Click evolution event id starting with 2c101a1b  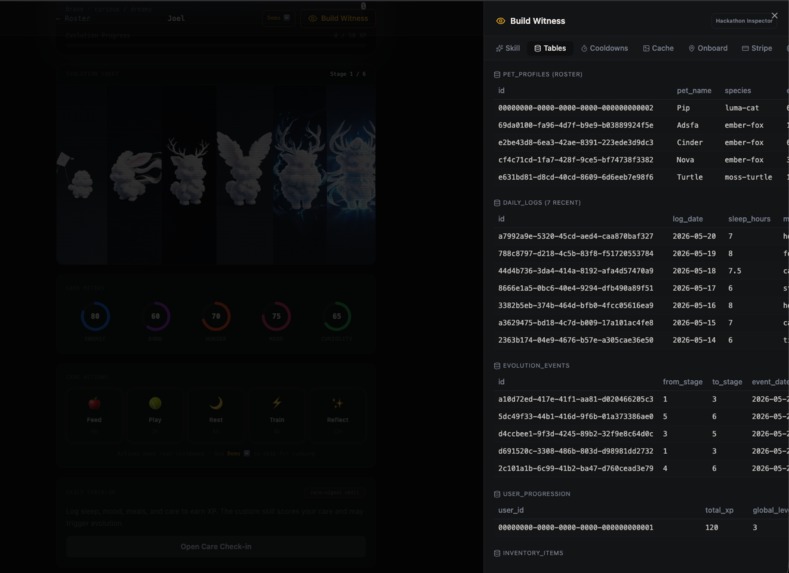pos(576,468)
